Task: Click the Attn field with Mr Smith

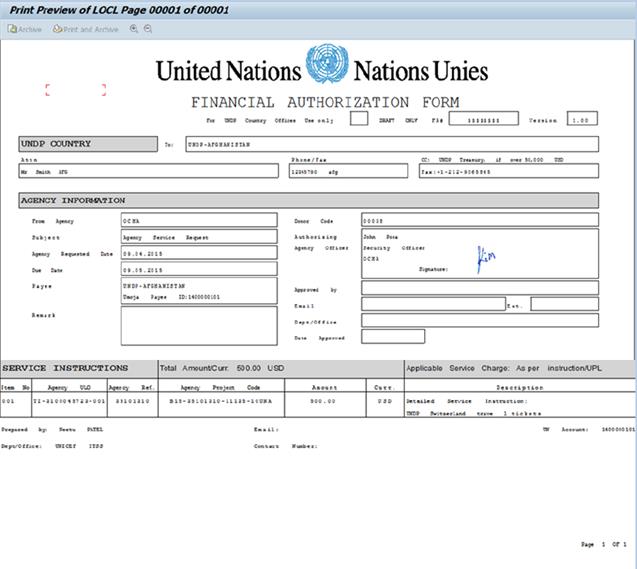Action: point(148,171)
